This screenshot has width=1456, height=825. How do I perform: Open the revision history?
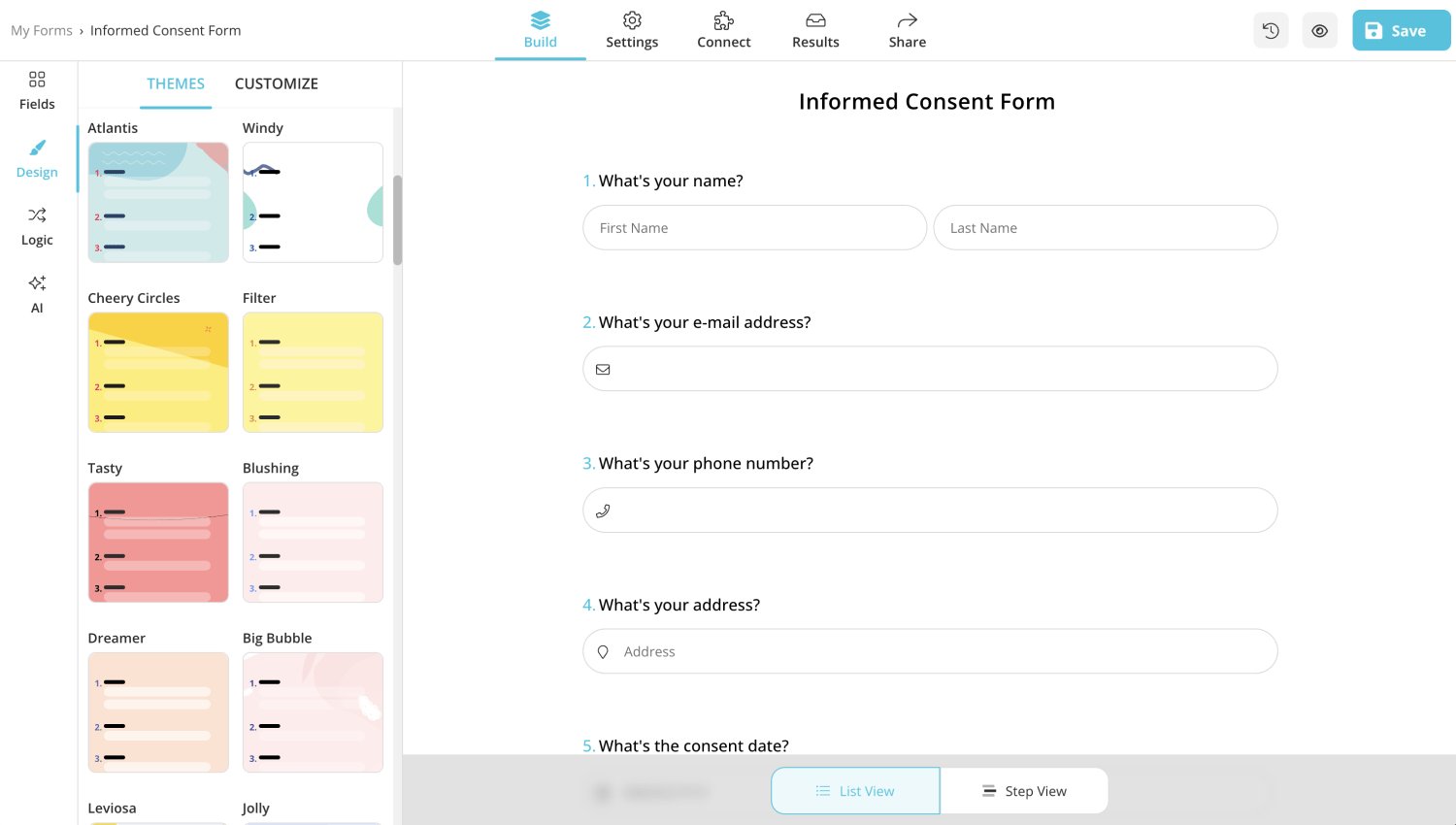pyautogui.click(x=1271, y=30)
